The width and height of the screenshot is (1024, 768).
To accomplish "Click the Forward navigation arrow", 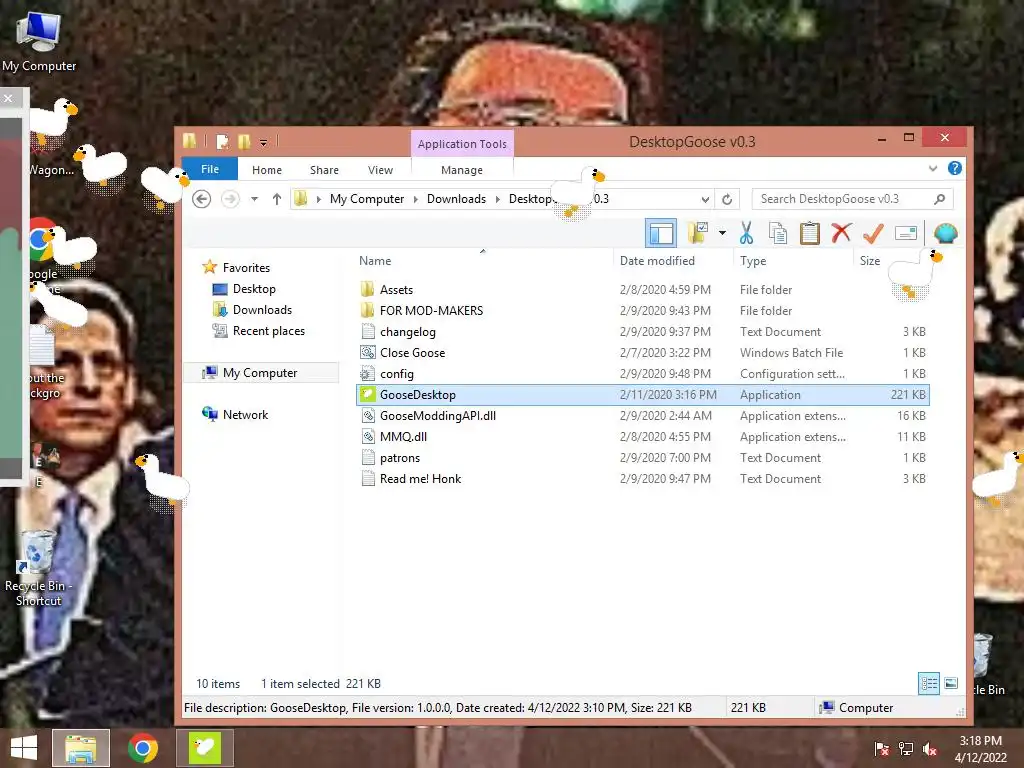I will click(x=230, y=199).
